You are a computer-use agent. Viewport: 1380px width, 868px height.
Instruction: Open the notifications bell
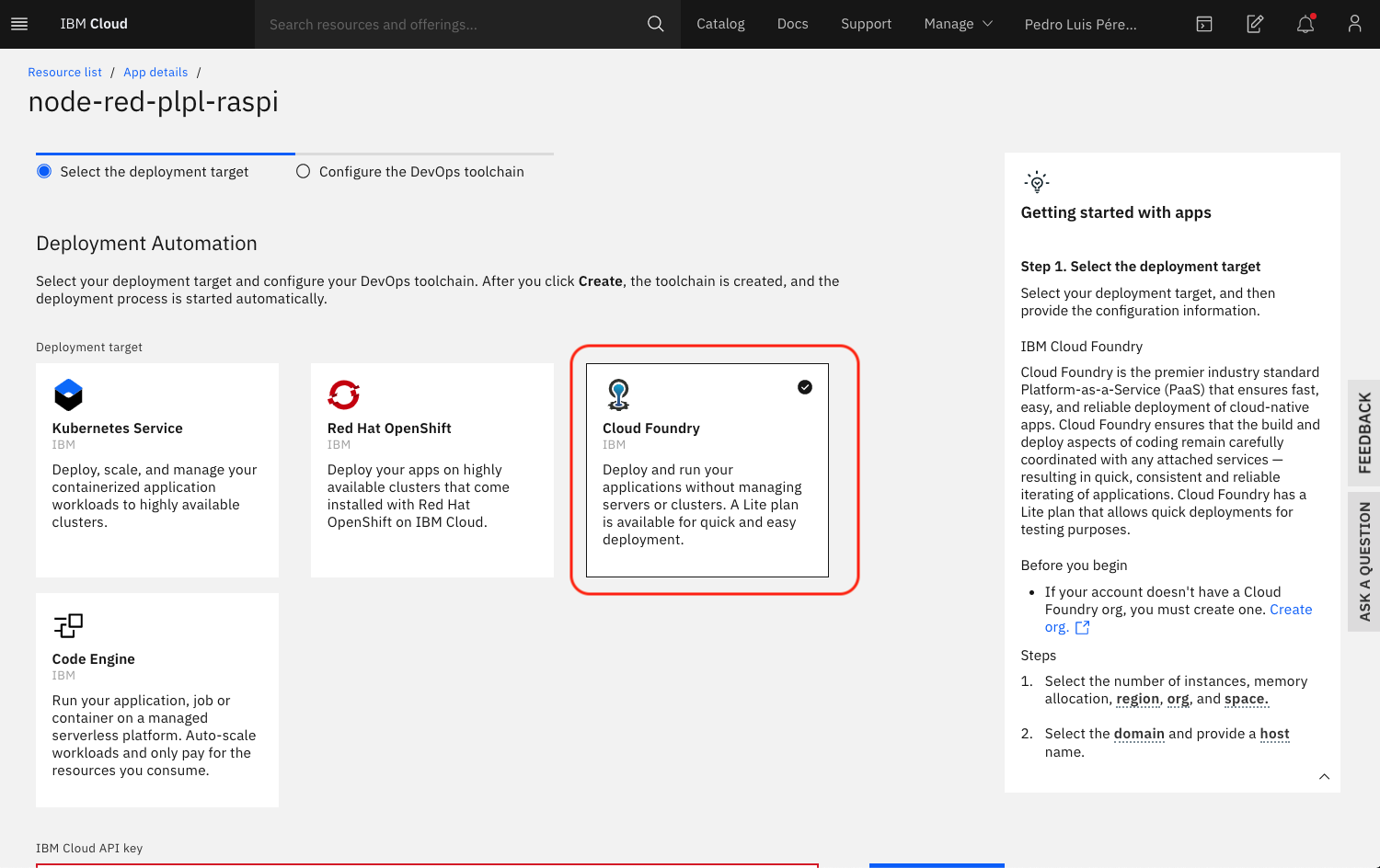1305,24
